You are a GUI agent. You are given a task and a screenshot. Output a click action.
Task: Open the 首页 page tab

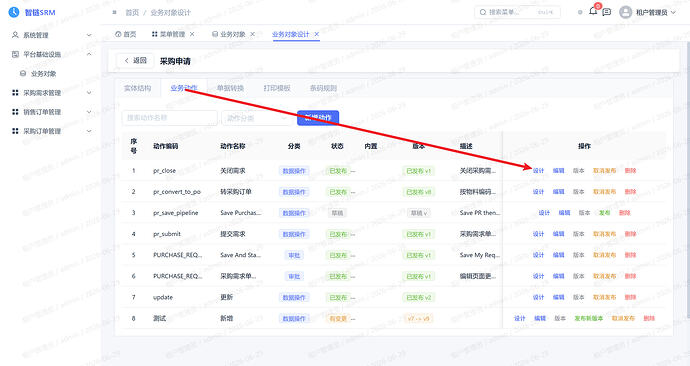(126, 34)
